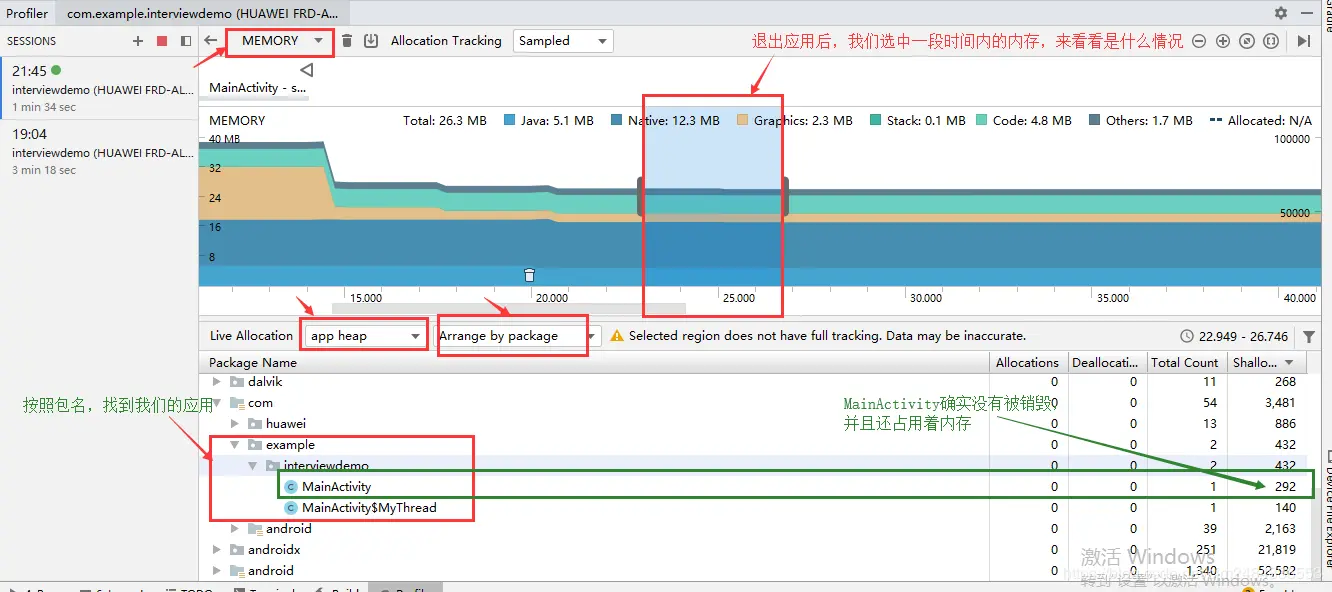The width and height of the screenshot is (1332, 592).
Task: Collapse the Sessions panel
Action: point(186,41)
